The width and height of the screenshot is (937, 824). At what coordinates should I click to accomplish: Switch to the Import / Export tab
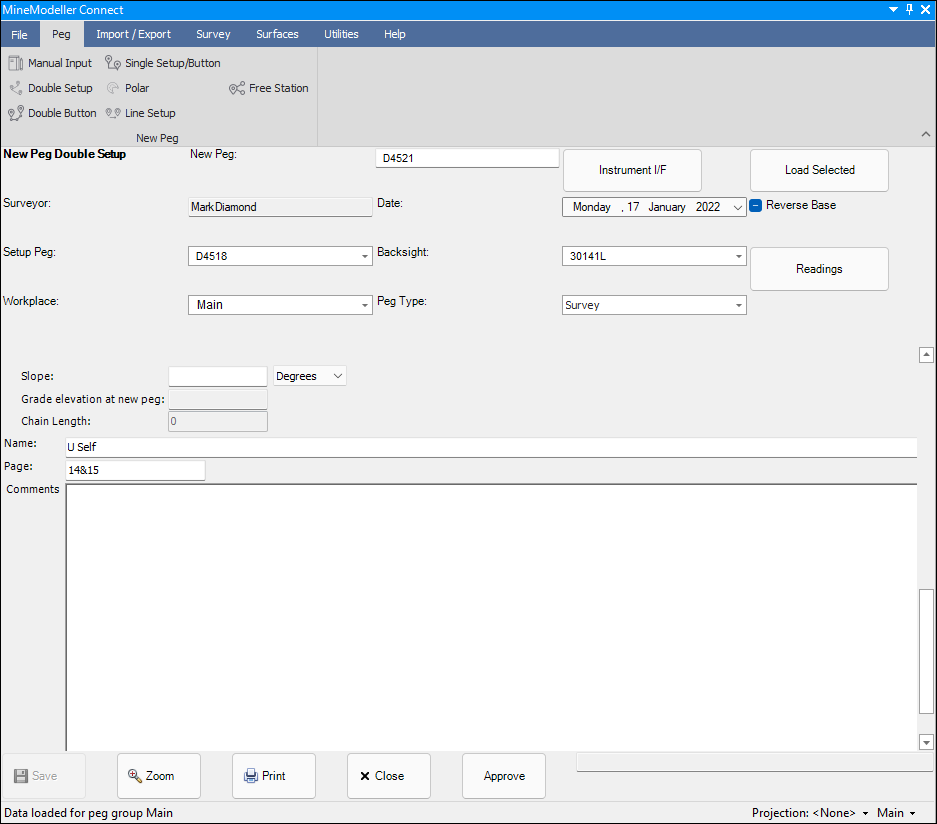tap(133, 34)
